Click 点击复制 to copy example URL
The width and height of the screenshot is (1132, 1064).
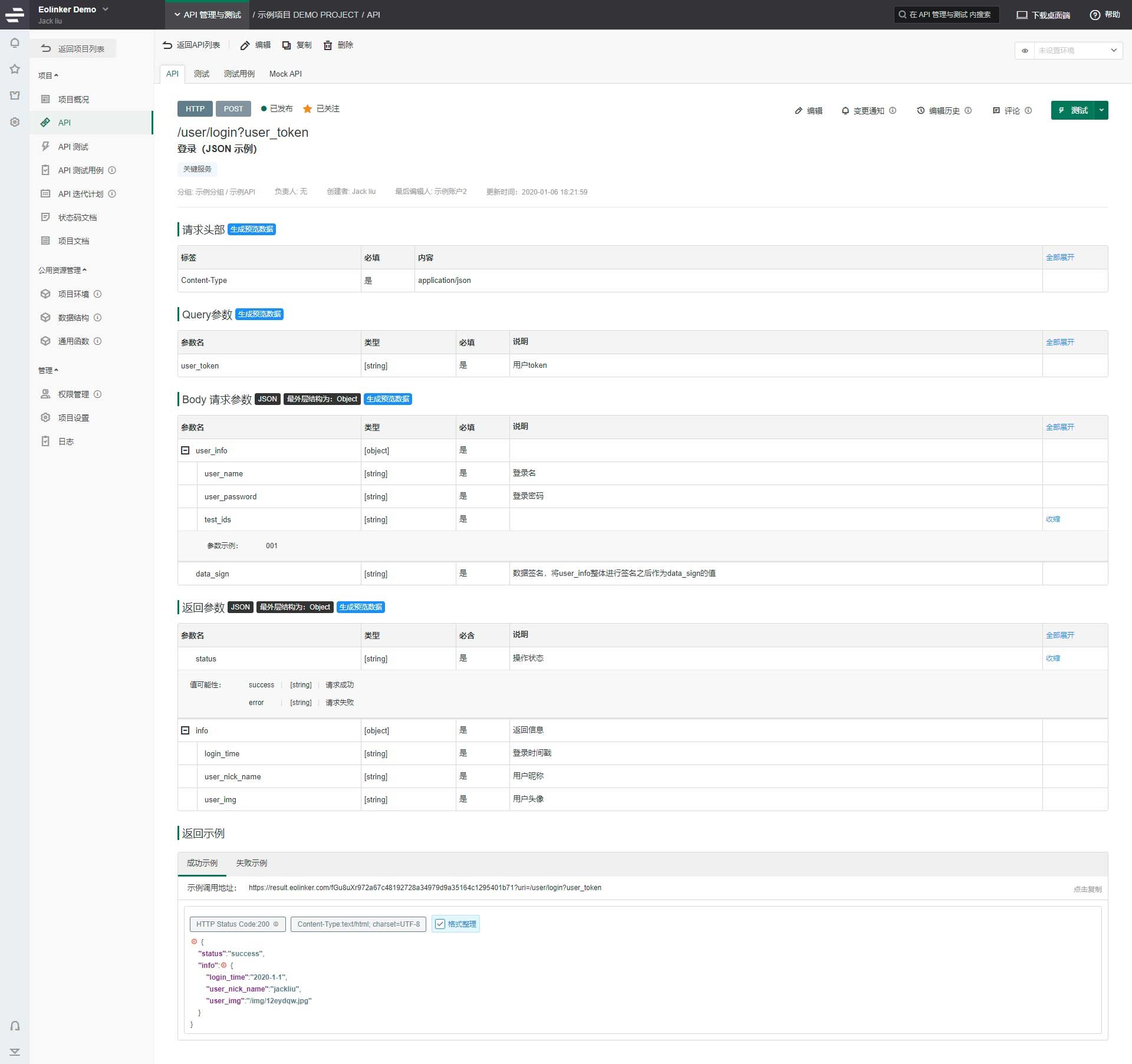[1087, 889]
